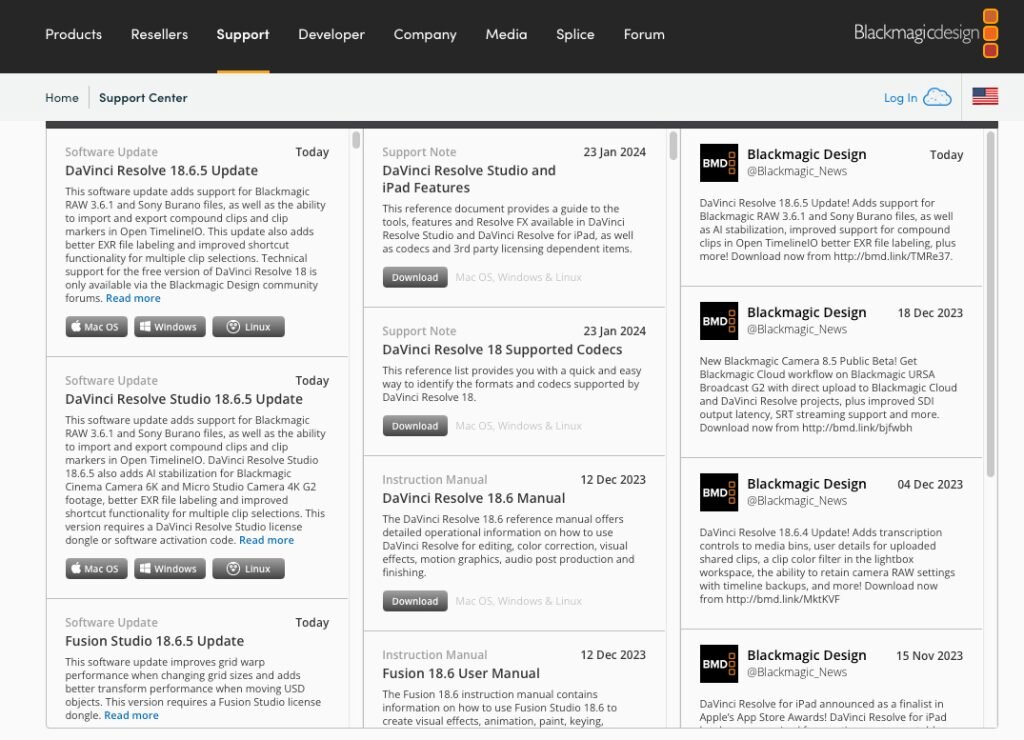Click the bmd.link/bjfwbh post text
Image resolution: width=1024 pixels, height=740 pixels.
pyautogui.click(x=828, y=394)
